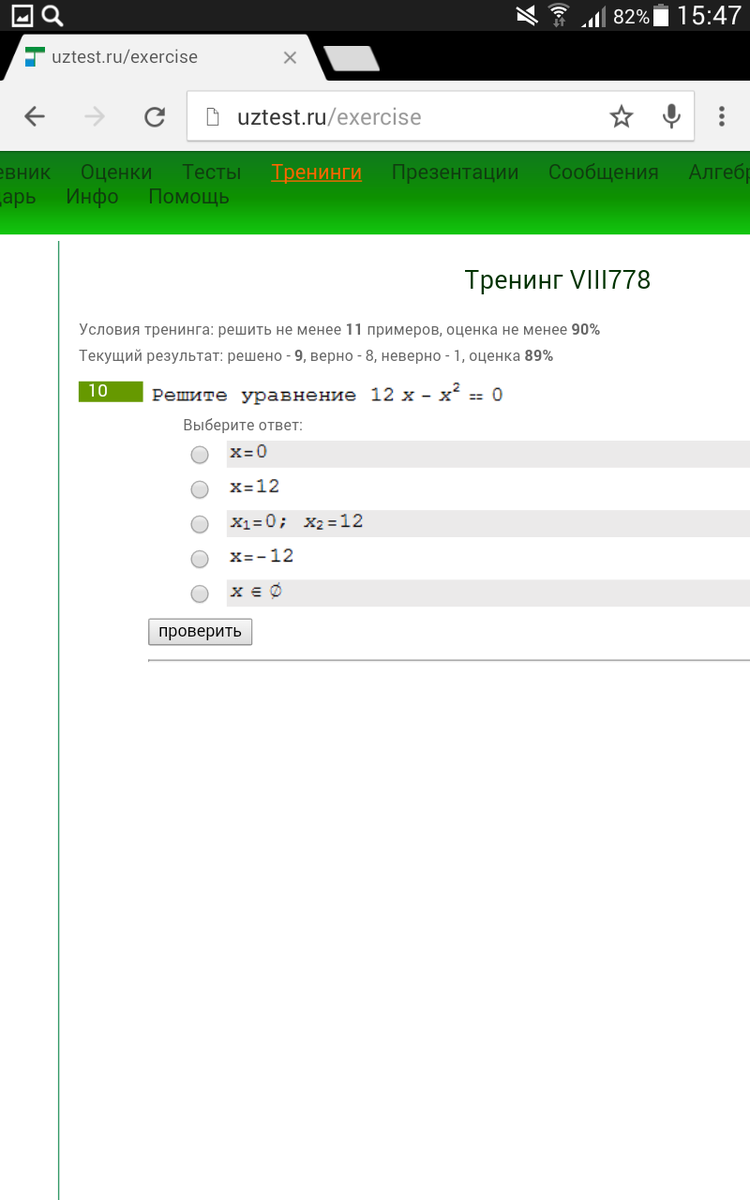This screenshot has height=1200, width=750.
Task: Bookmark page with the star icon
Action: (x=621, y=117)
